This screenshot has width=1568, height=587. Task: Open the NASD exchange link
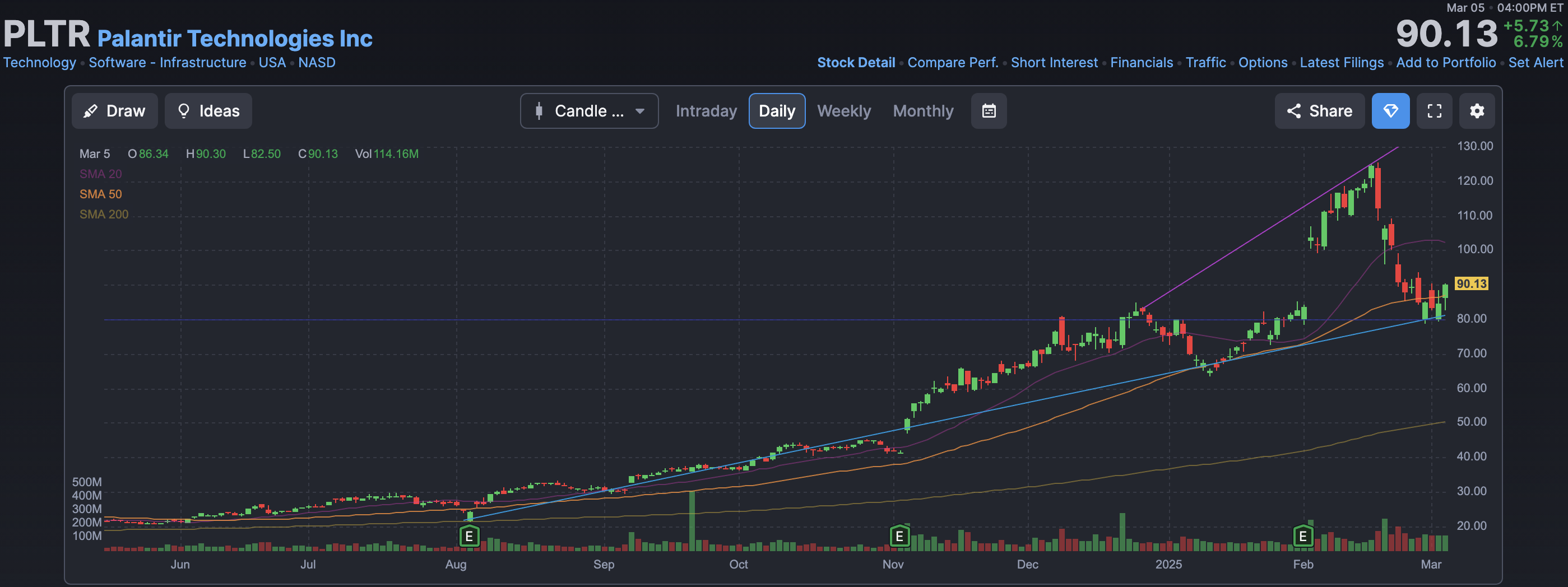pos(317,63)
